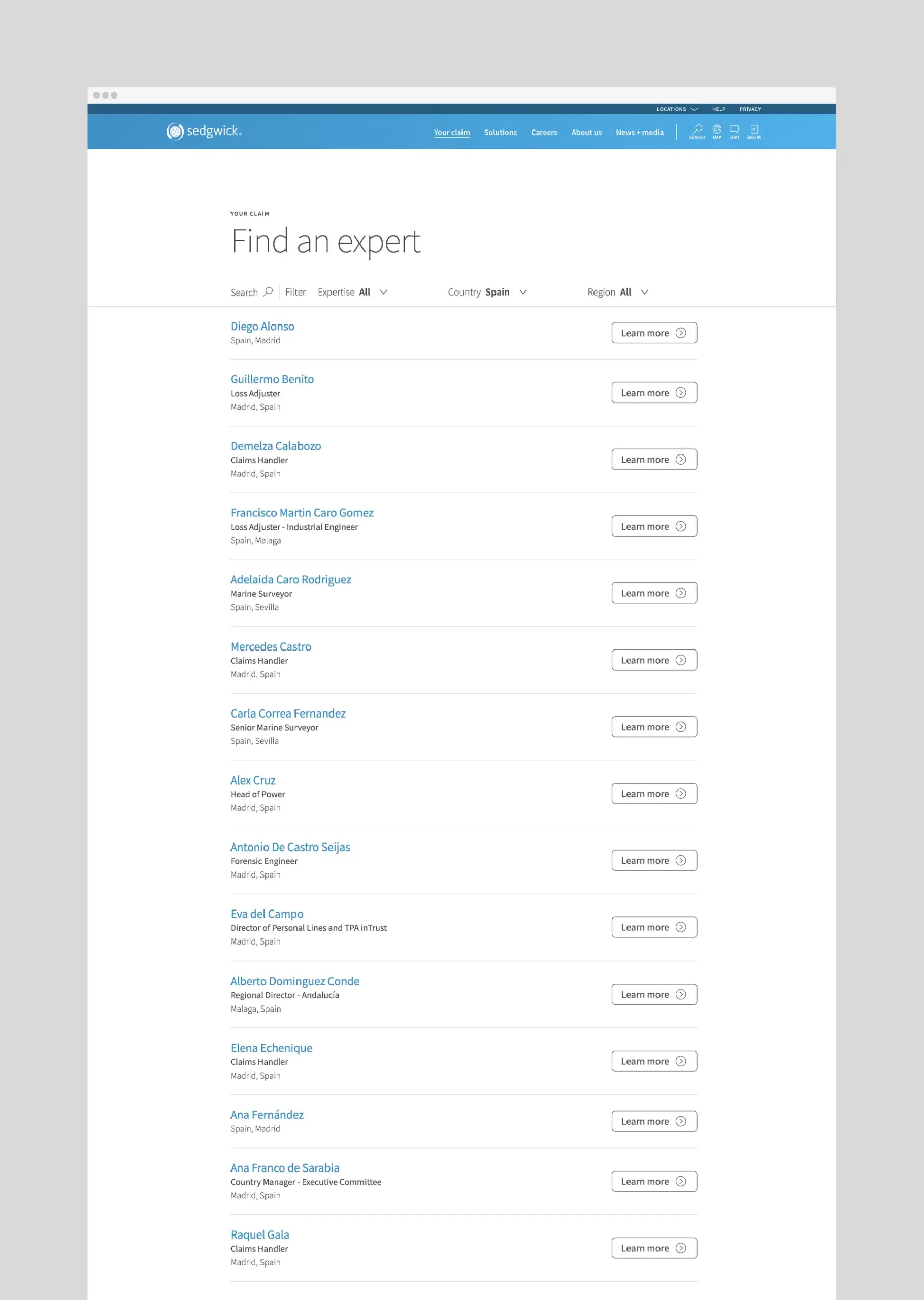Click the Sign In icon
The height and width of the screenshot is (1300, 924).
754,132
